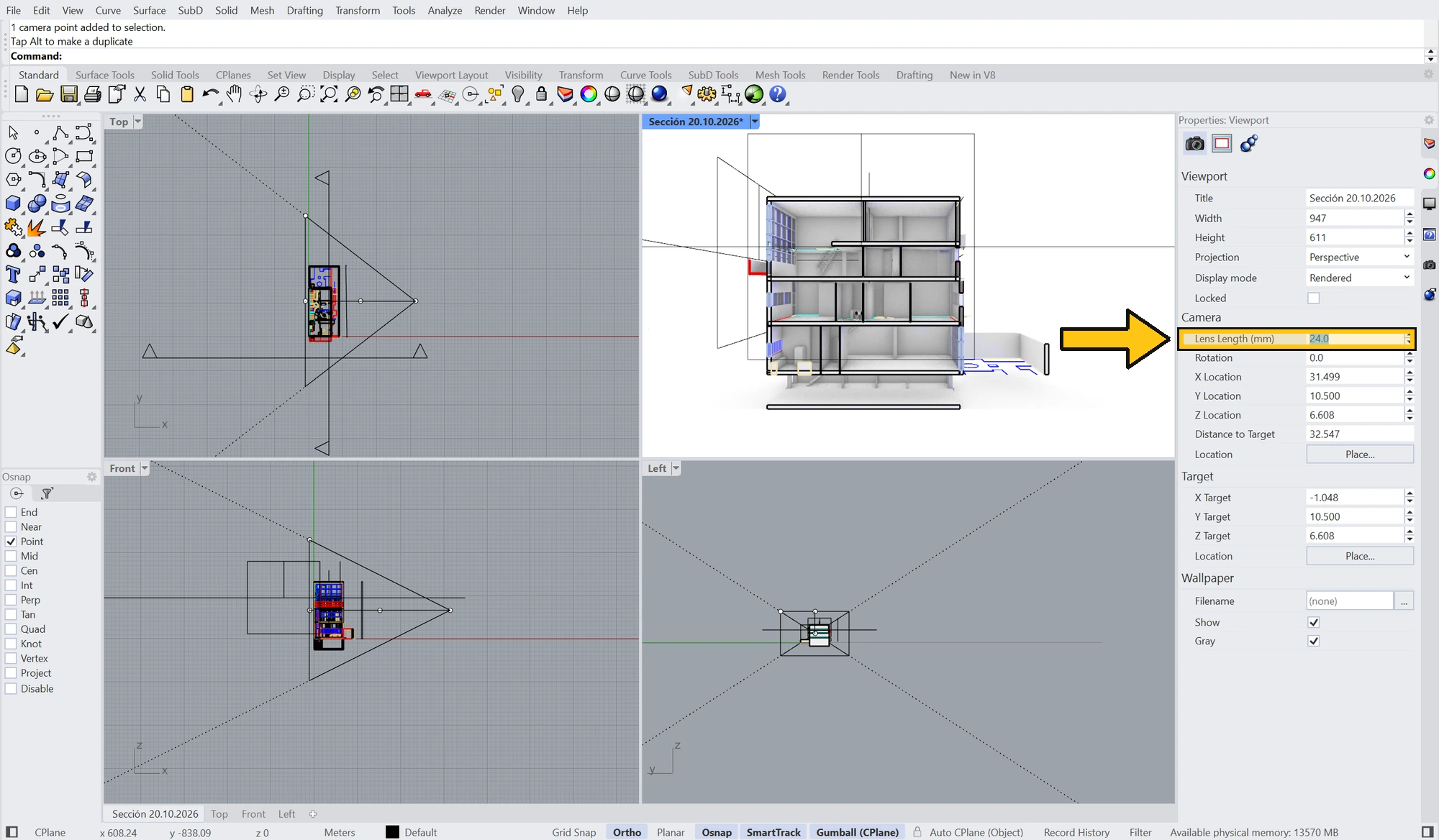Toggle Ortho in the status bar
This screenshot has width=1439, height=840.
coord(627,832)
